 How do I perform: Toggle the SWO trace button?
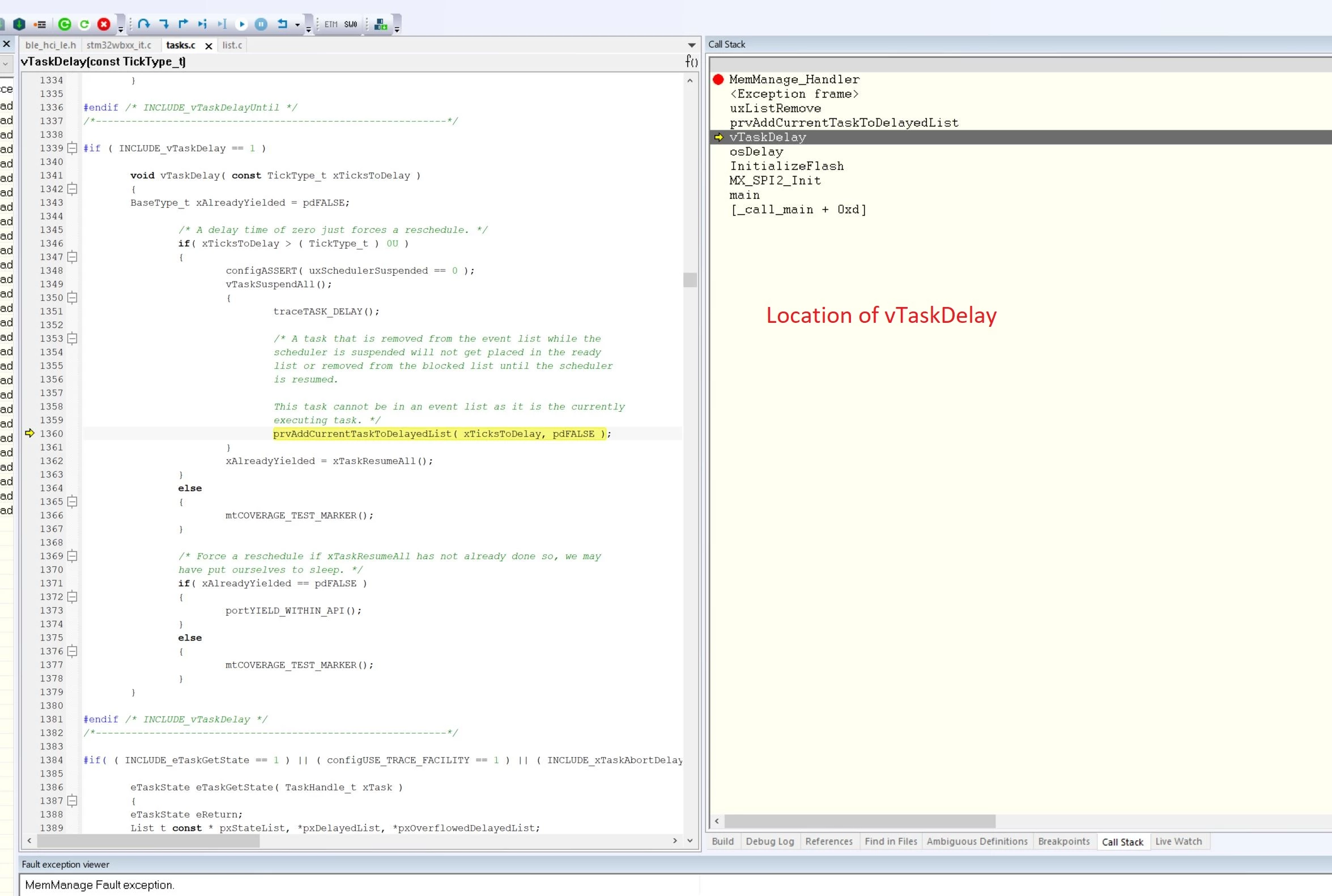click(x=351, y=24)
